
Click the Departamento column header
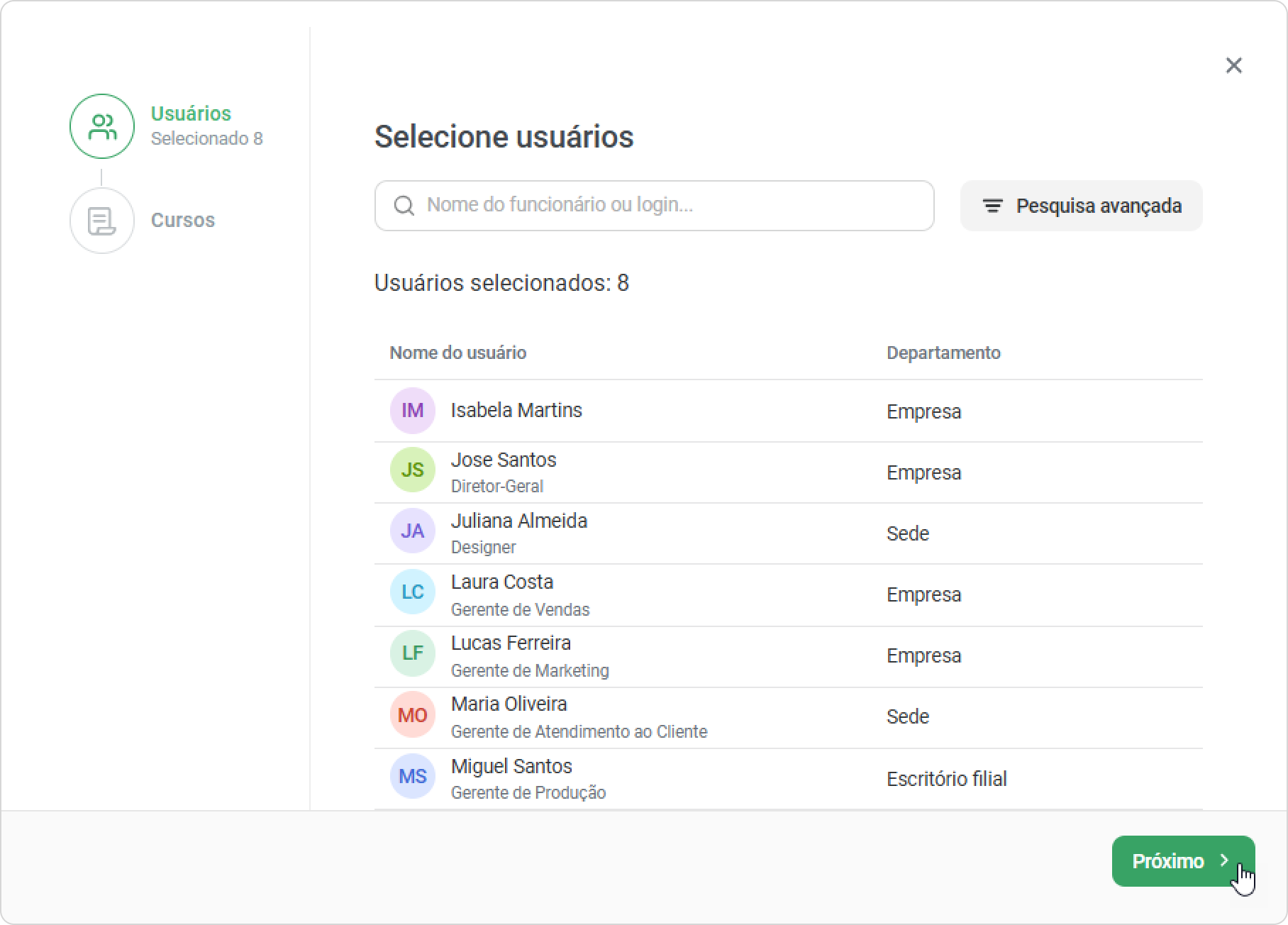(943, 353)
